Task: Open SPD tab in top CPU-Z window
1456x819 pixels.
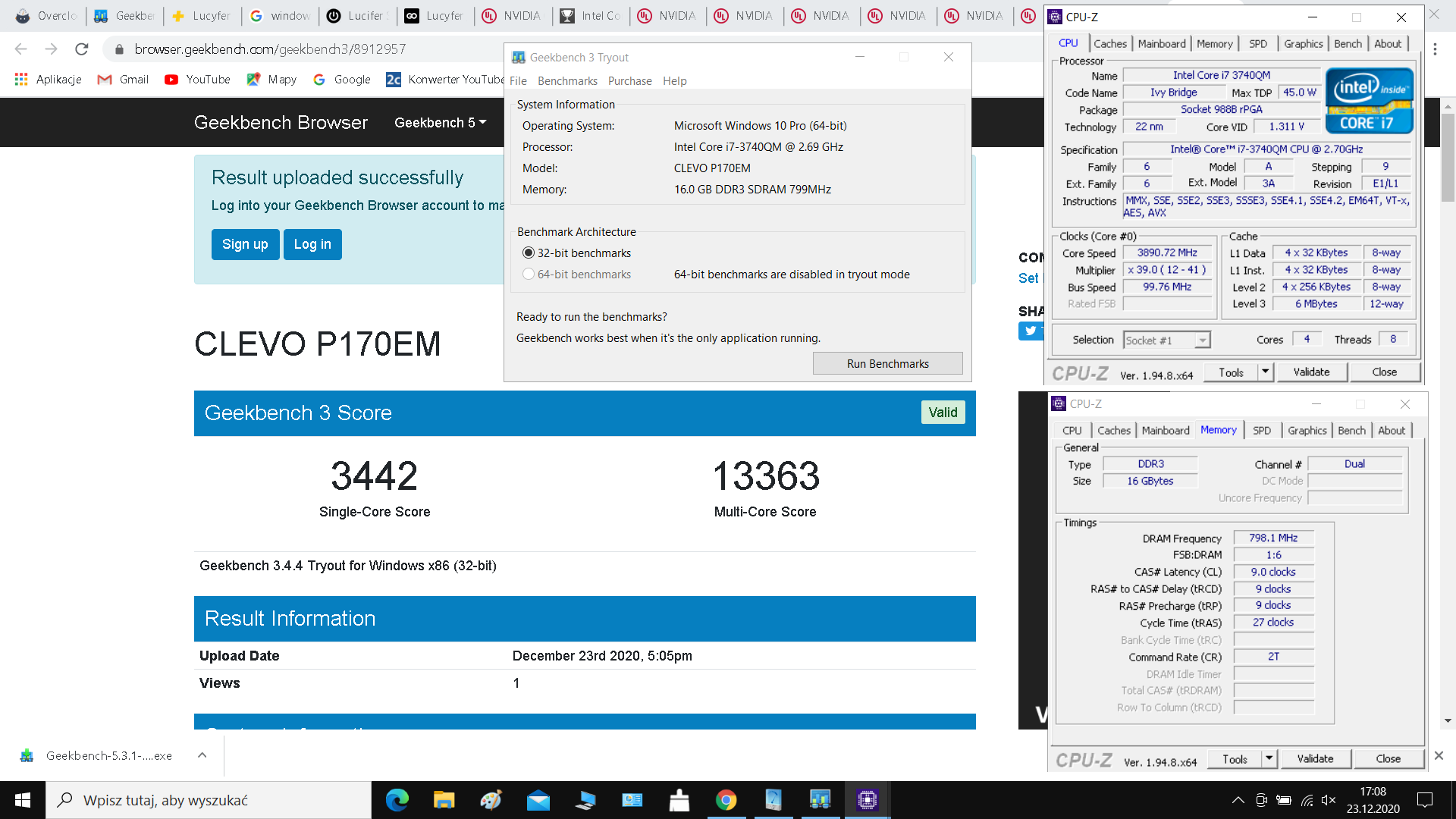Action: click(1258, 44)
